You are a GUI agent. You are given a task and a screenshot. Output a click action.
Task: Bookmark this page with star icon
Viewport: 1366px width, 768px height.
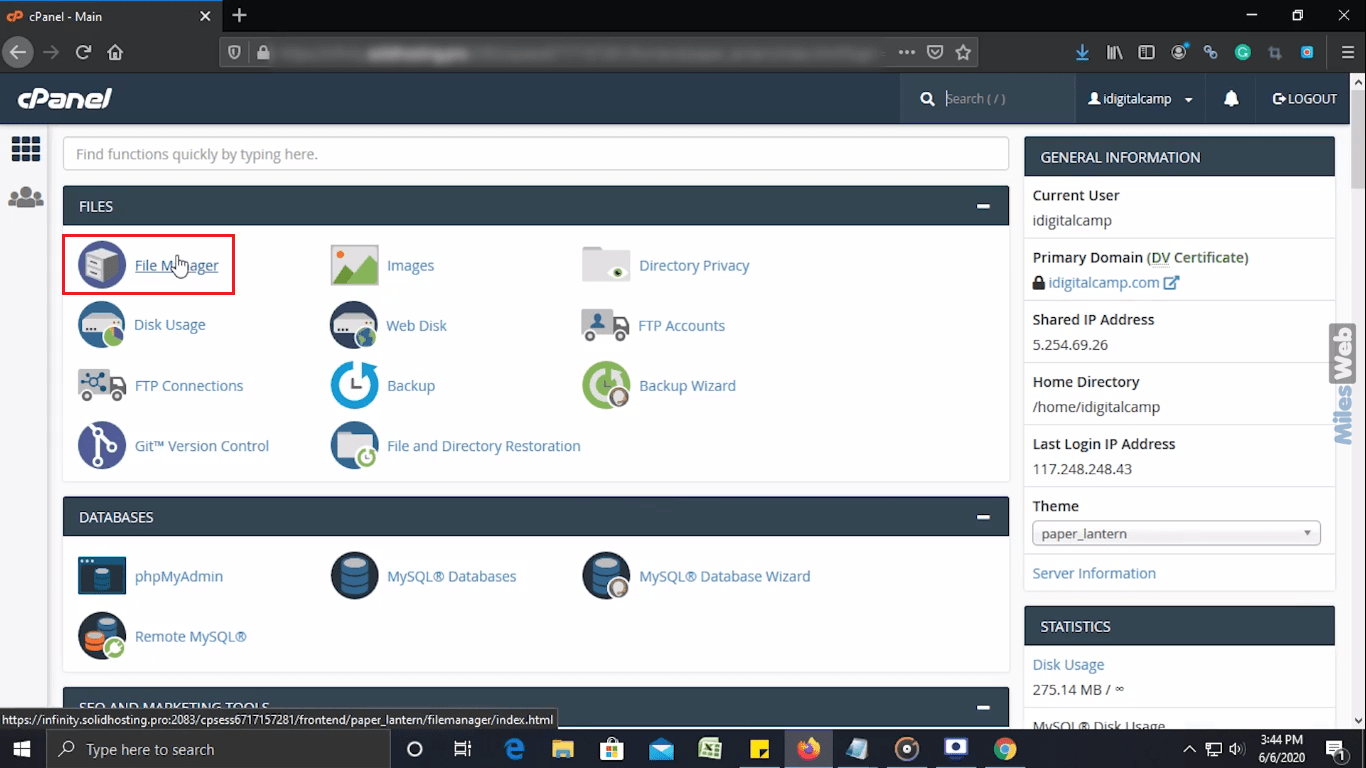point(963,52)
